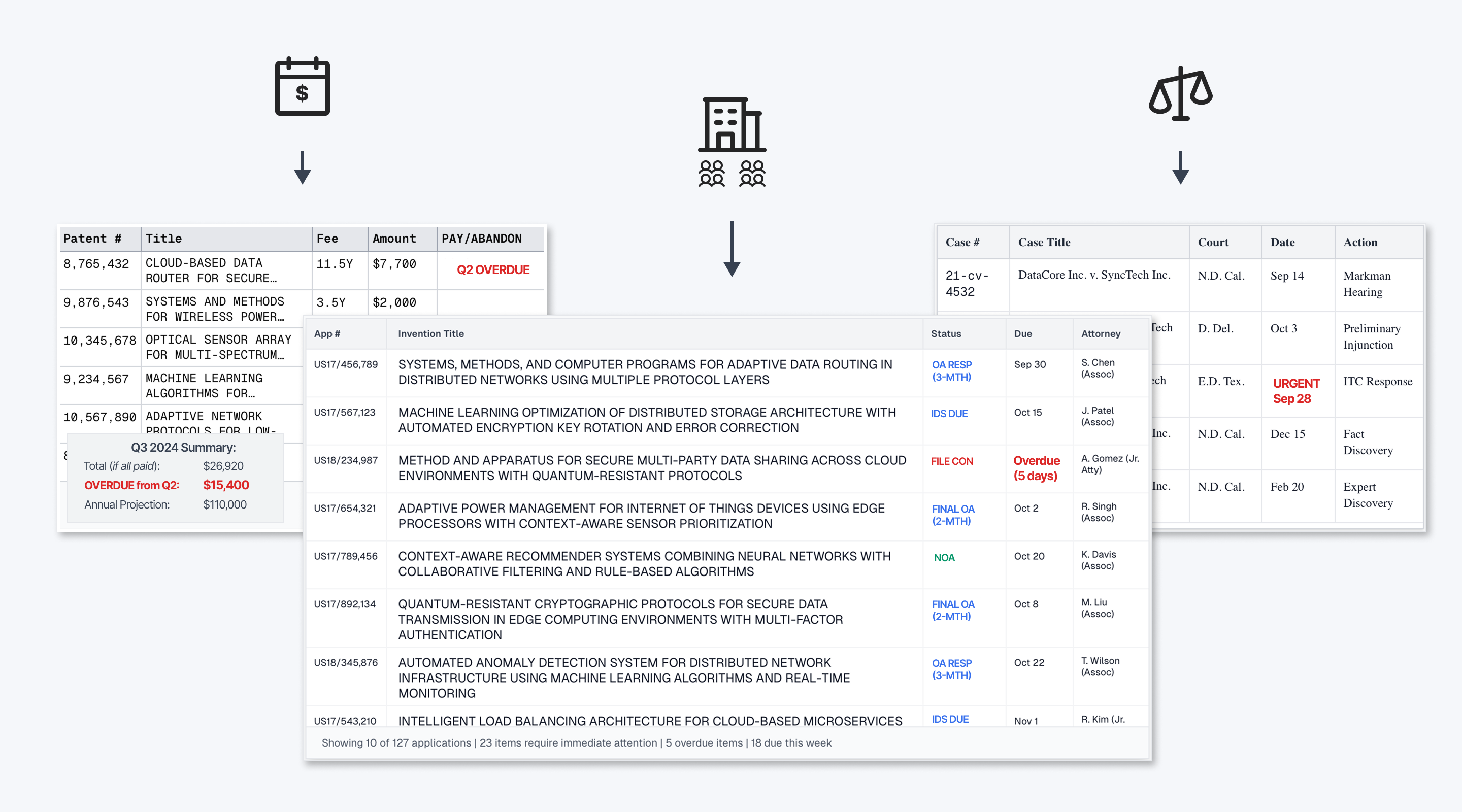The width and height of the screenshot is (1462, 812).
Task: Open the FILE CON overdue status for US18/234,987
Action: point(951,461)
